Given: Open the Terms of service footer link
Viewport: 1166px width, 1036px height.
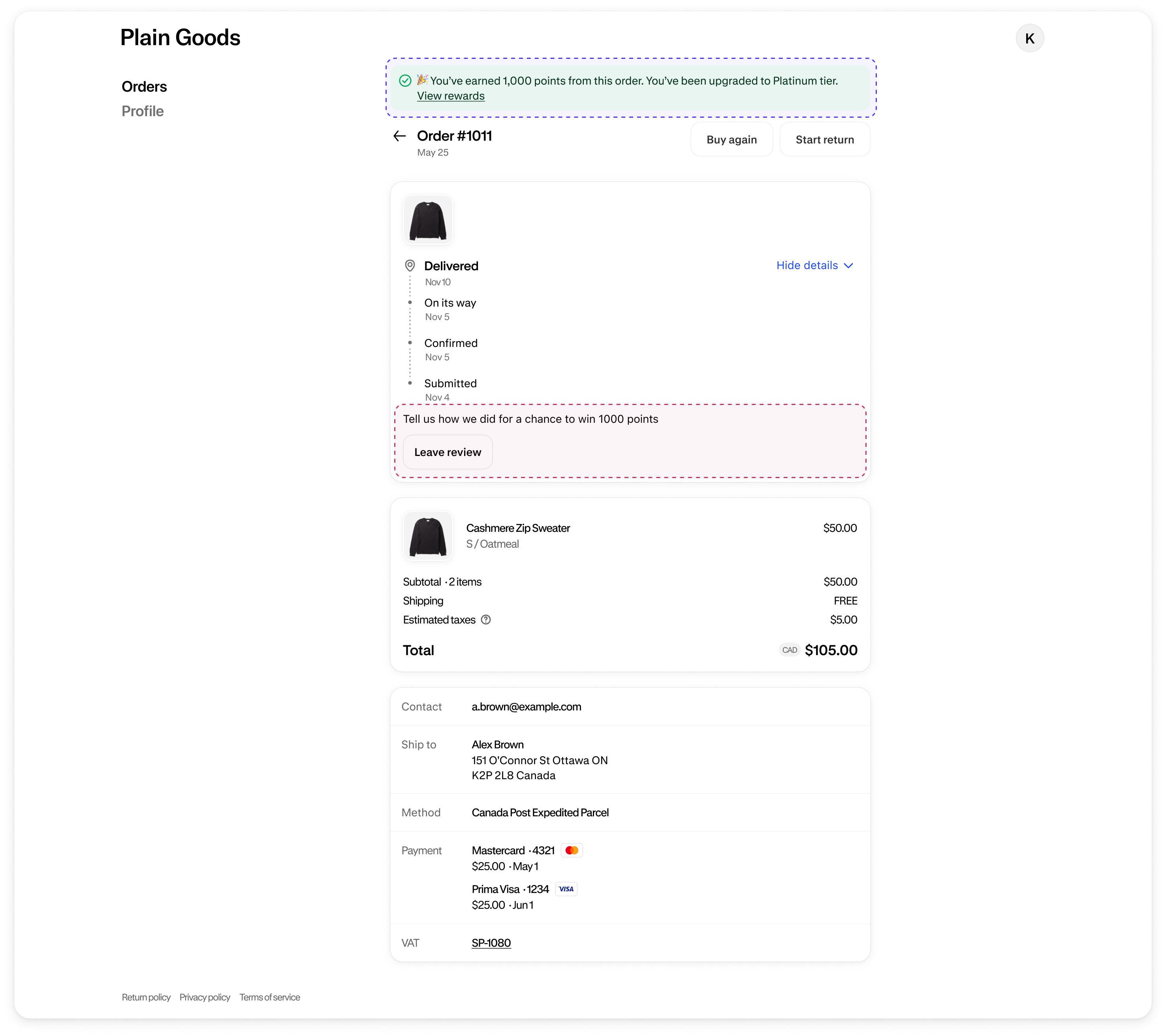Looking at the screenshot, I should [270, 997].
